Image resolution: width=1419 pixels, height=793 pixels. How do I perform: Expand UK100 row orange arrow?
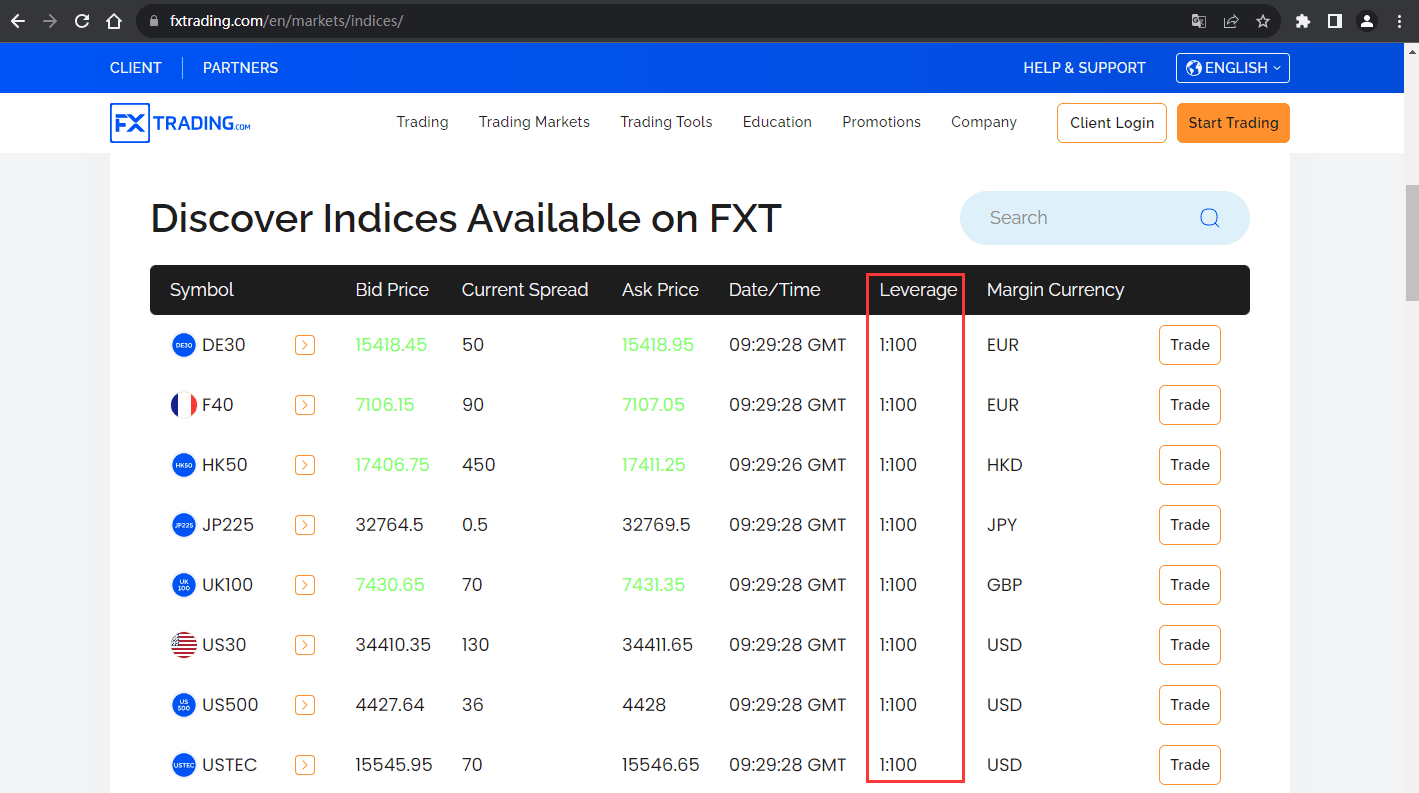(x=305, y=585)
